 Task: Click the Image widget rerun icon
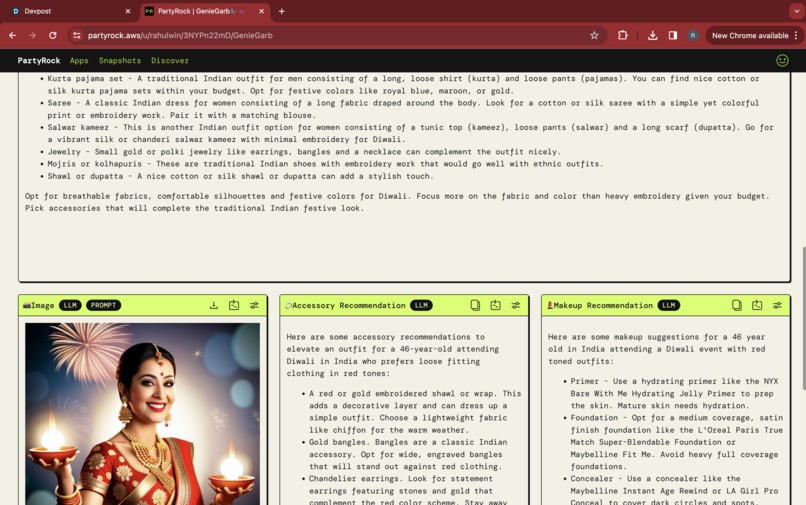(234, 305)
